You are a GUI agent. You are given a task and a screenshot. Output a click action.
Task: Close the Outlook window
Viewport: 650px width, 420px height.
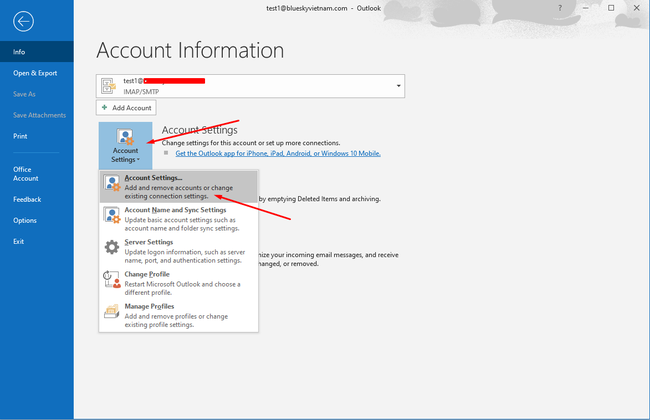pos(636,8)
